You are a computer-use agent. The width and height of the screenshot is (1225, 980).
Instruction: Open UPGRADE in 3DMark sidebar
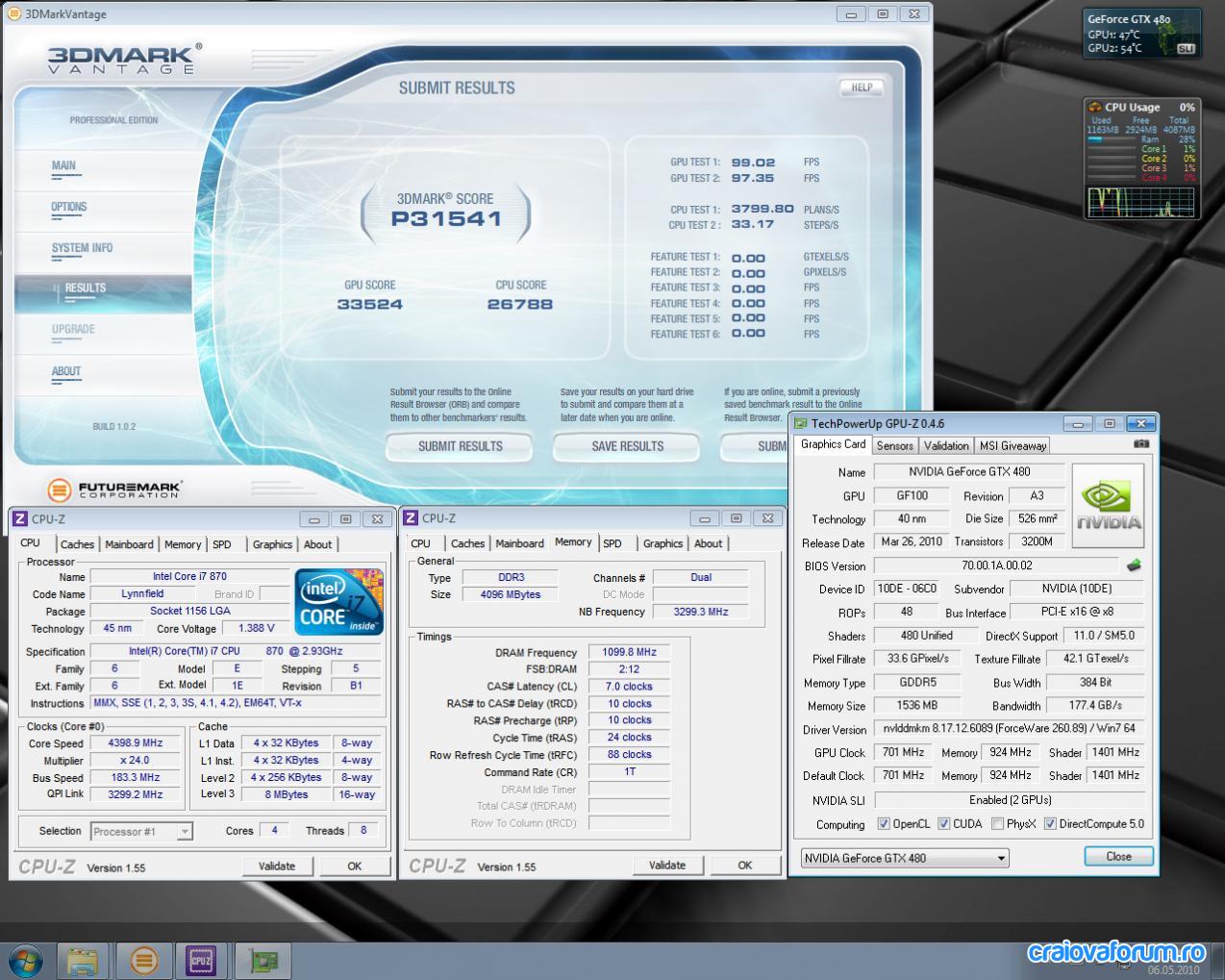coord(73,330)
